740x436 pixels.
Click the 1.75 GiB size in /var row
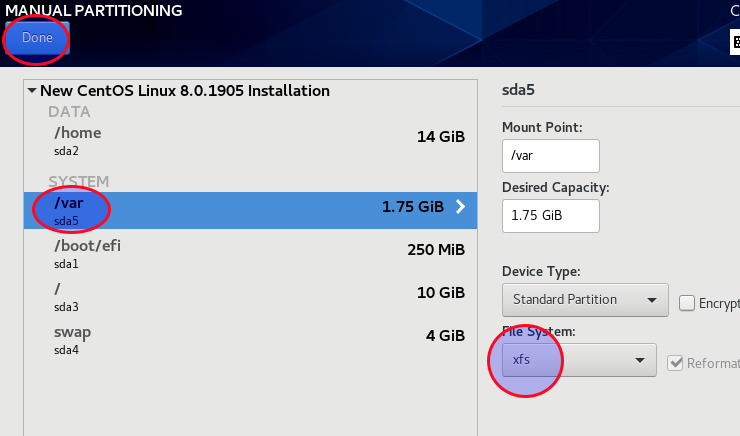click(413, 207)
